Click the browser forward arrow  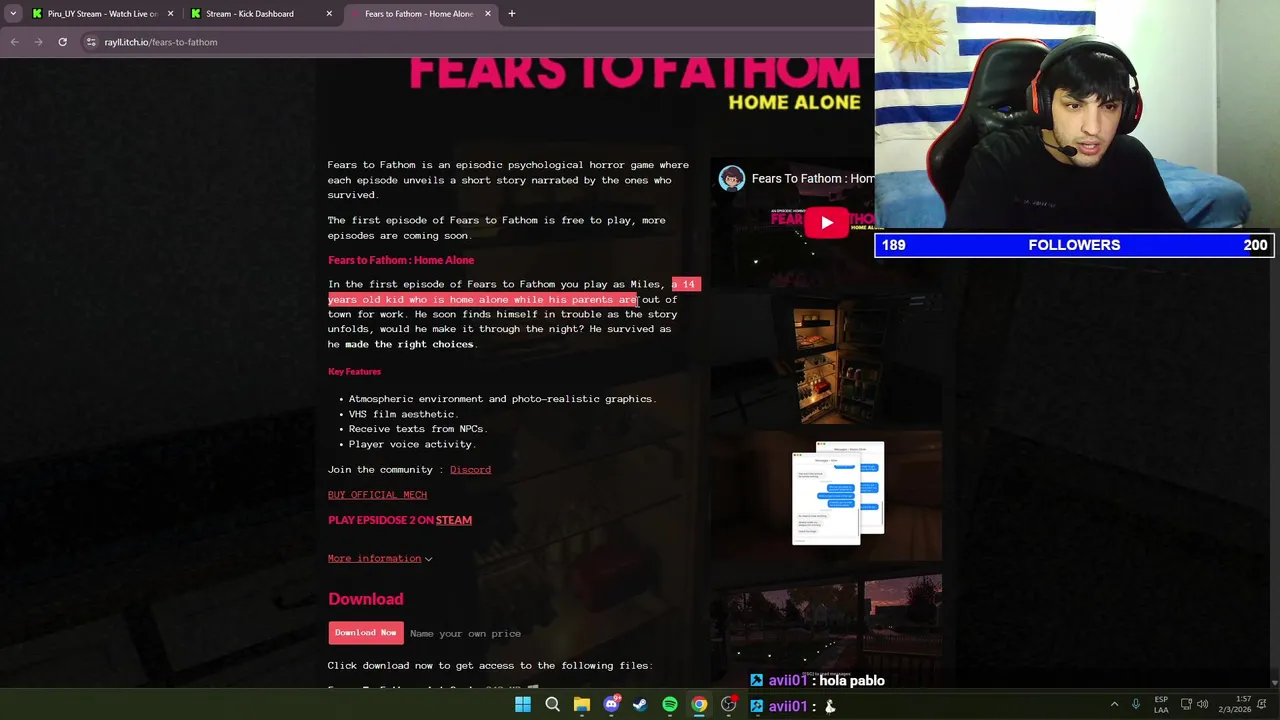coord(38,42)
